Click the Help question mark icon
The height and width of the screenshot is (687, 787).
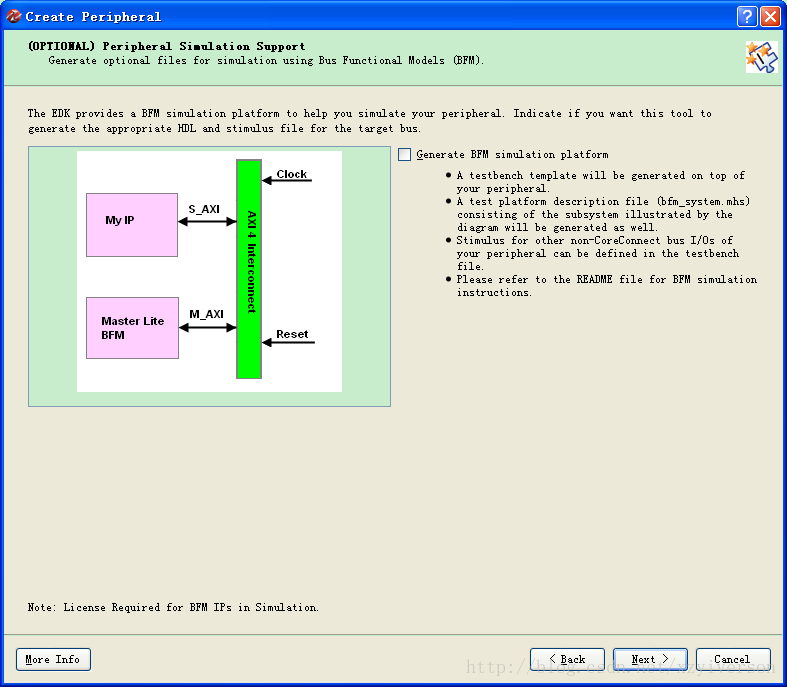click(747, 17)
